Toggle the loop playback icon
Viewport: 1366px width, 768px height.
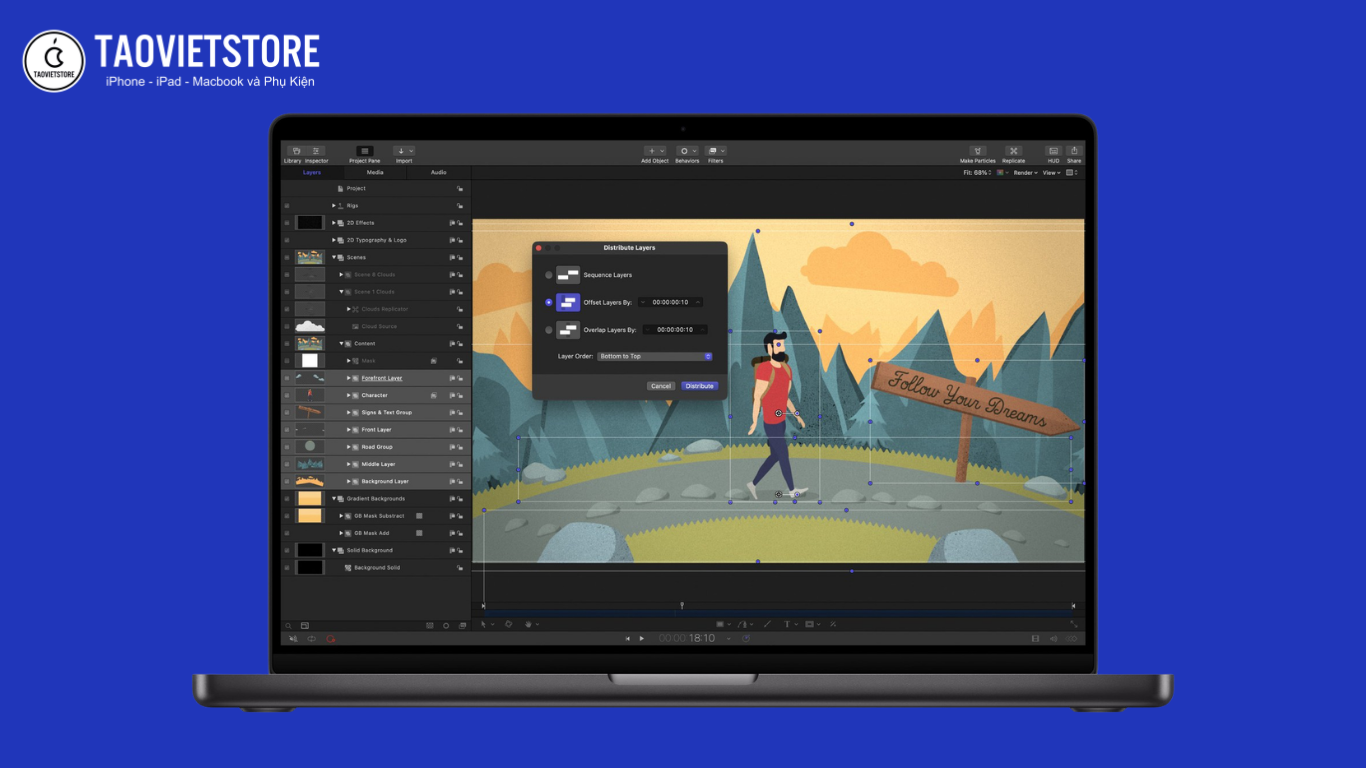click(x=311, y=638)
